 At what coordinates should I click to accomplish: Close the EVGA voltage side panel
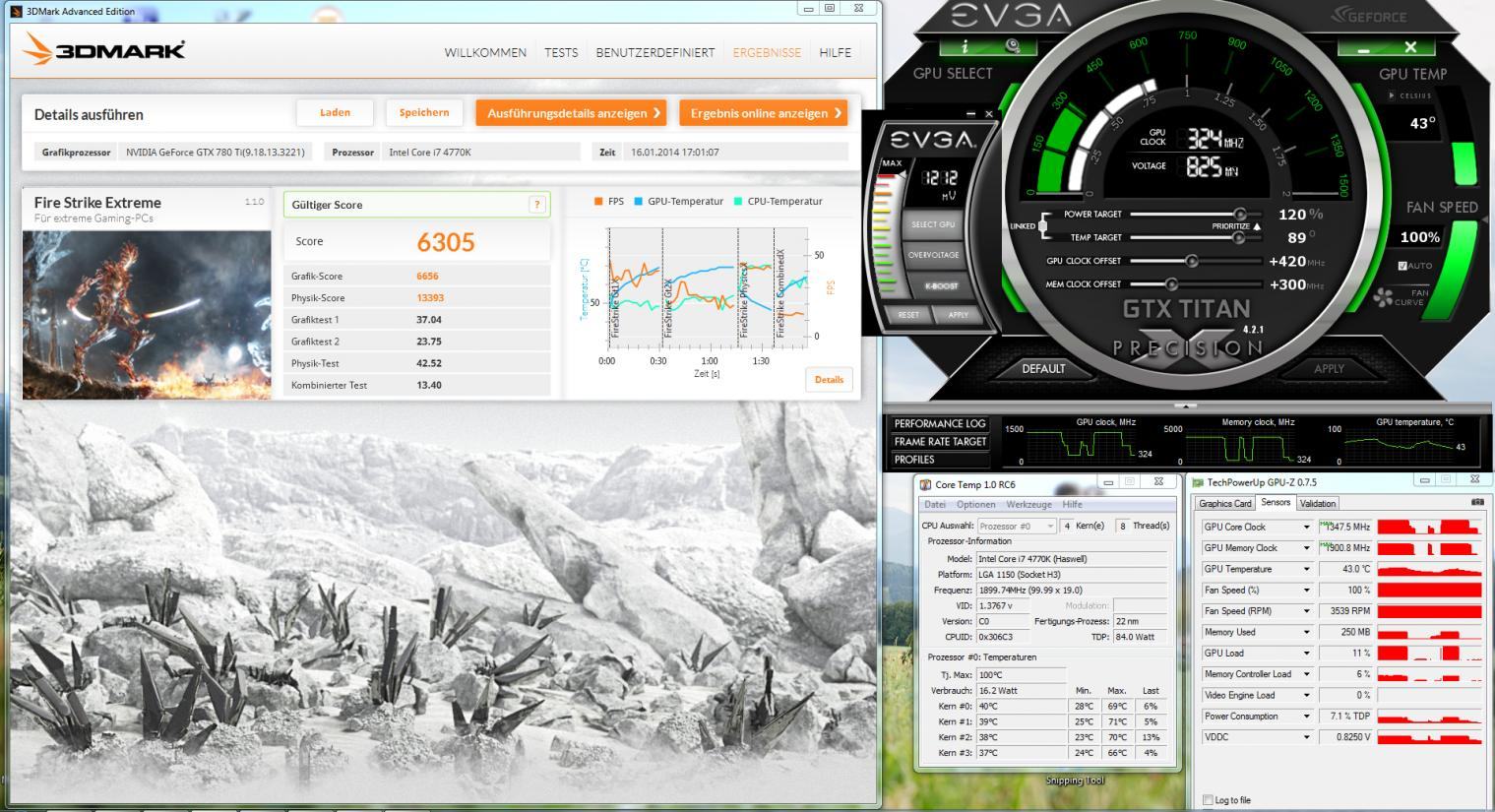tap(989, 114)
